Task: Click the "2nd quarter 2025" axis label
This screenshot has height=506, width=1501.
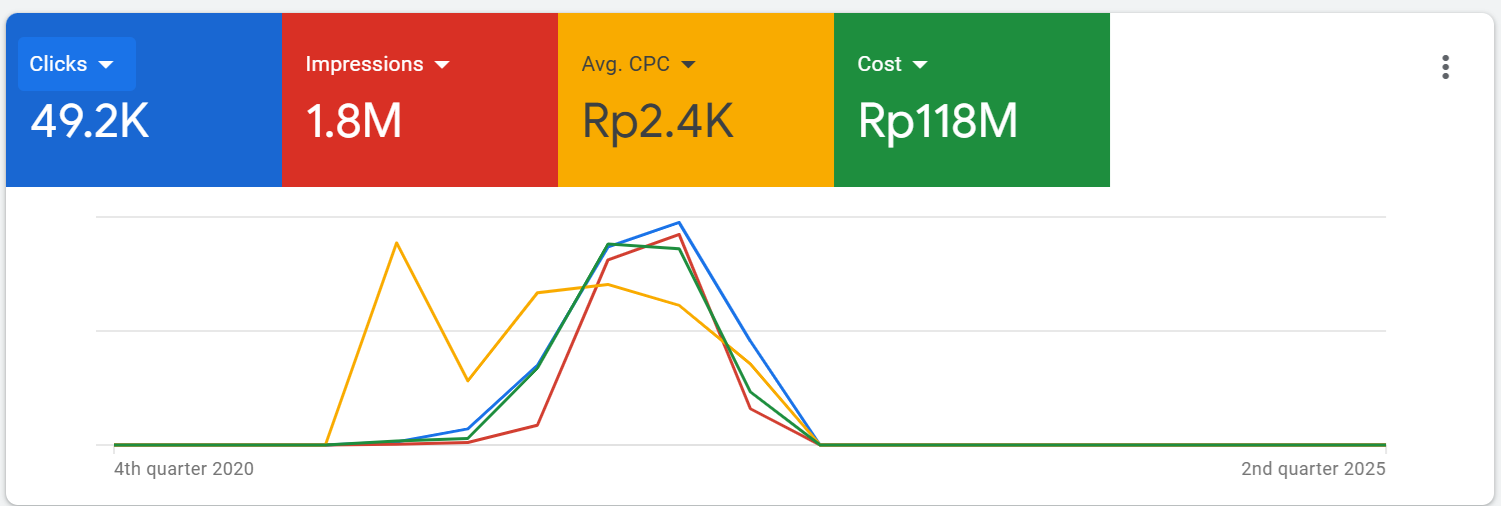Action: point(1313,469)
